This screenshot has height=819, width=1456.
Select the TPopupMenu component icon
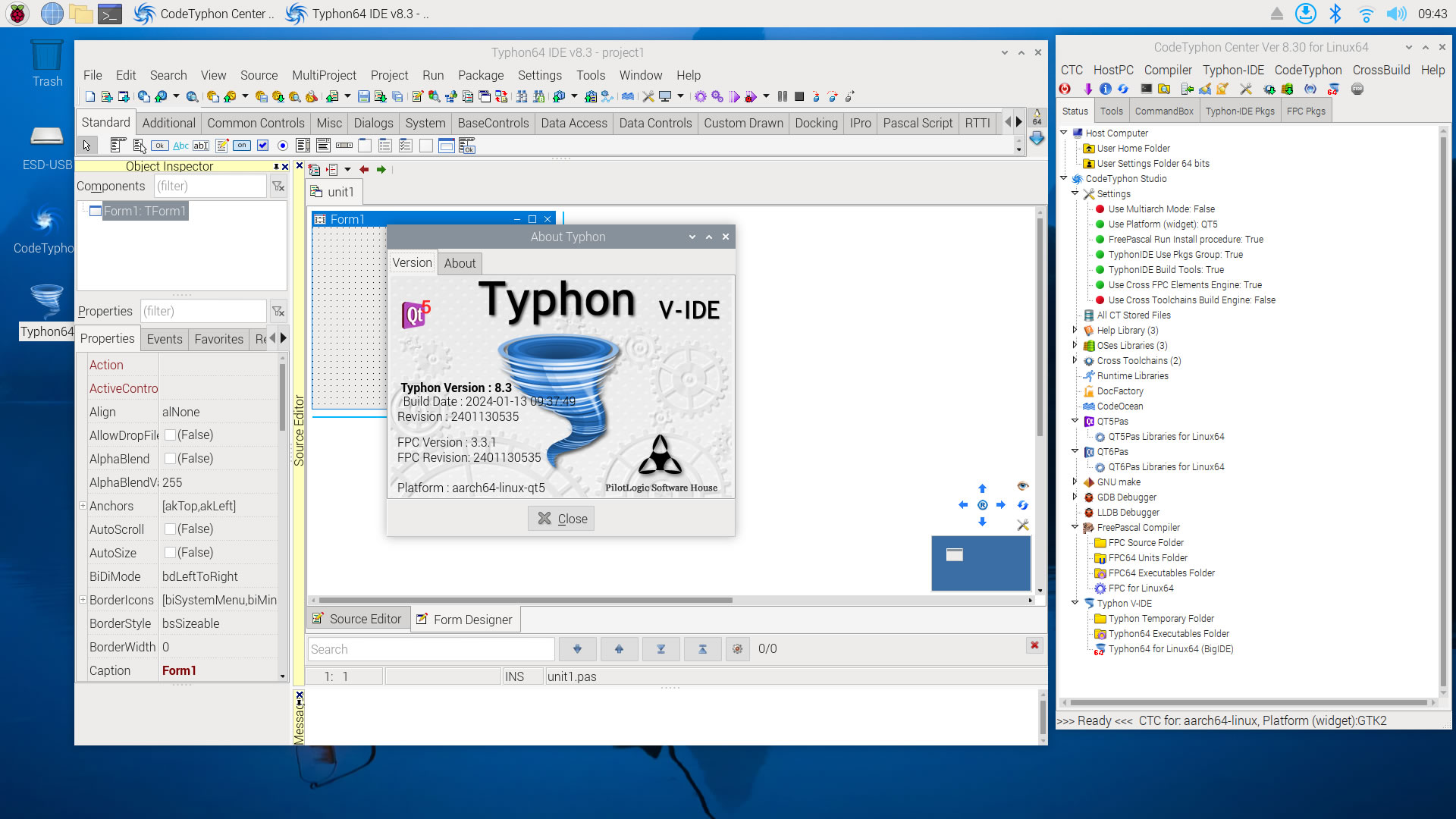139,146
